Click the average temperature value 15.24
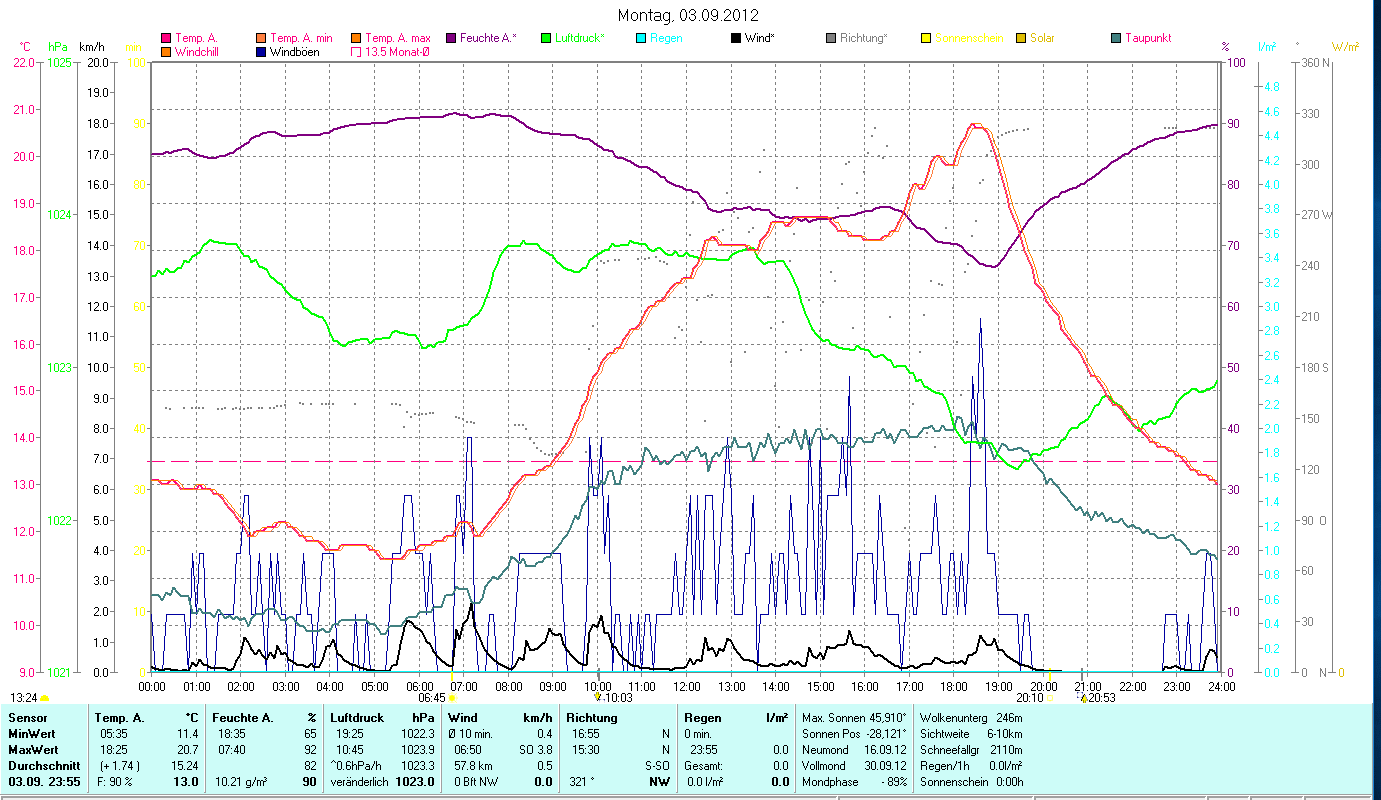The height and width of the screenshot is (800, 1381). click(x=185, y=765)
